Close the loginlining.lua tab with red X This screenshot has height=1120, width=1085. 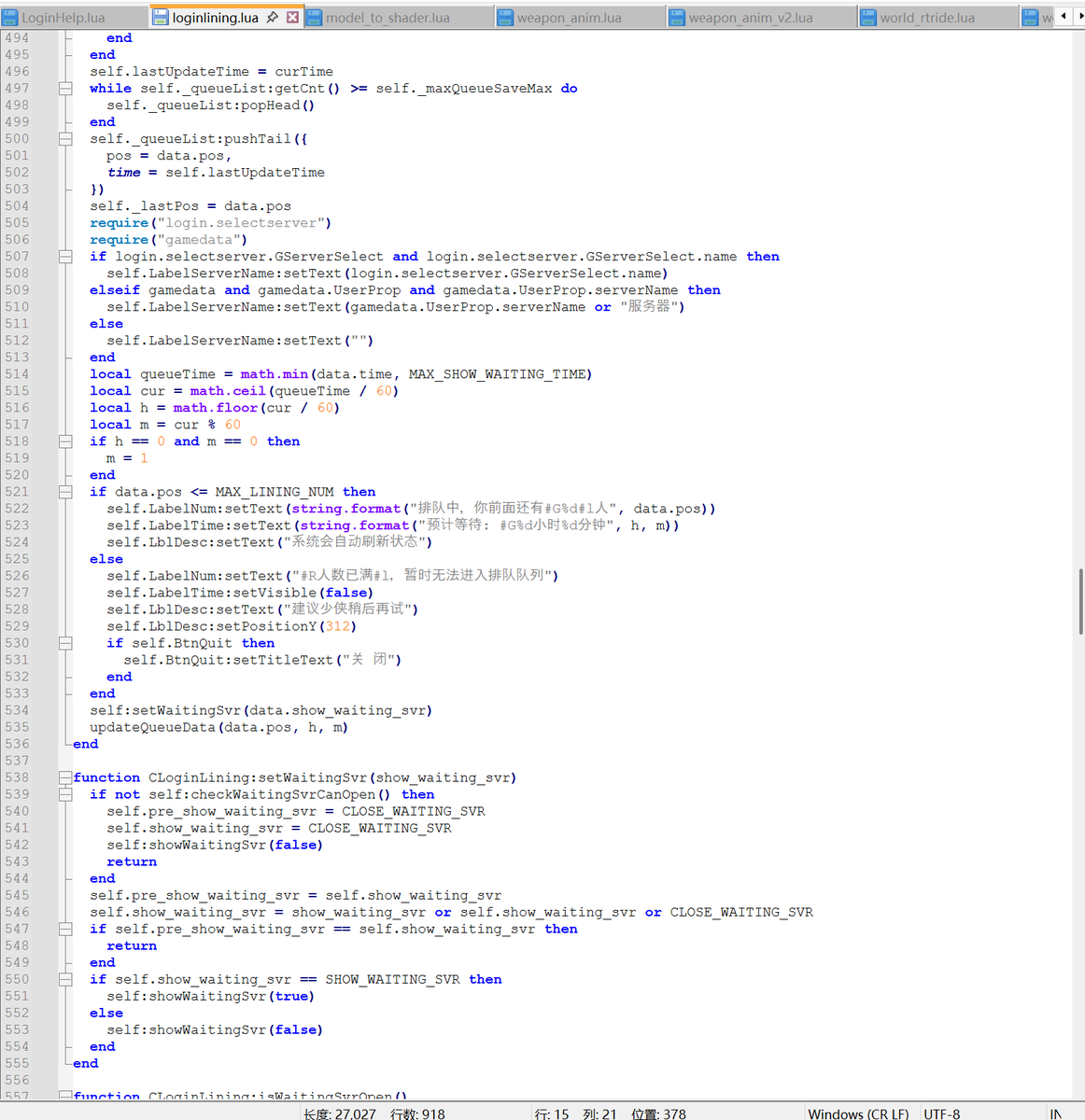pyautogui.click(x=292, y=18)
